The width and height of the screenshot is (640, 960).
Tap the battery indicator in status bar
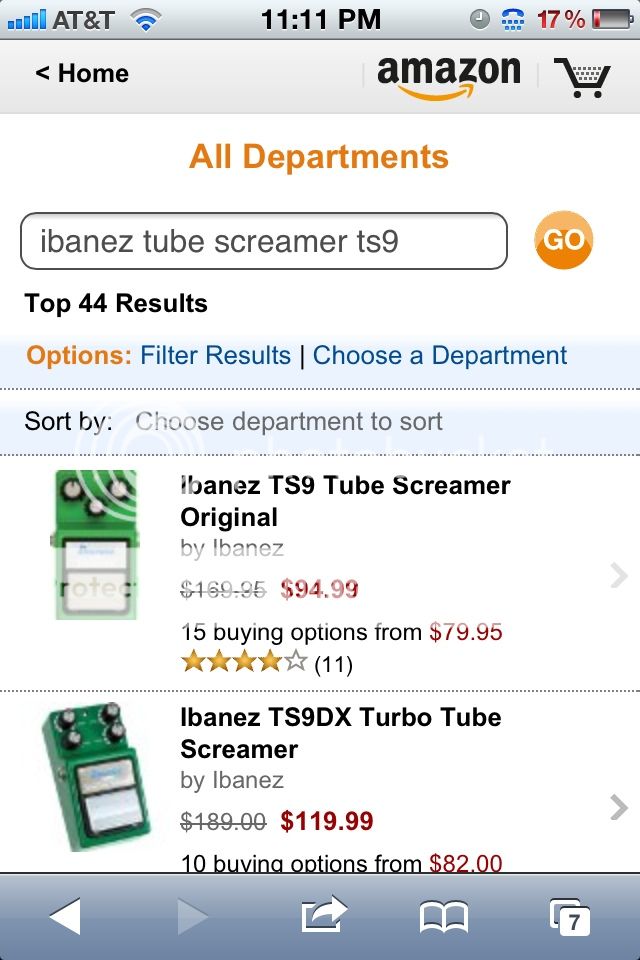611,19
